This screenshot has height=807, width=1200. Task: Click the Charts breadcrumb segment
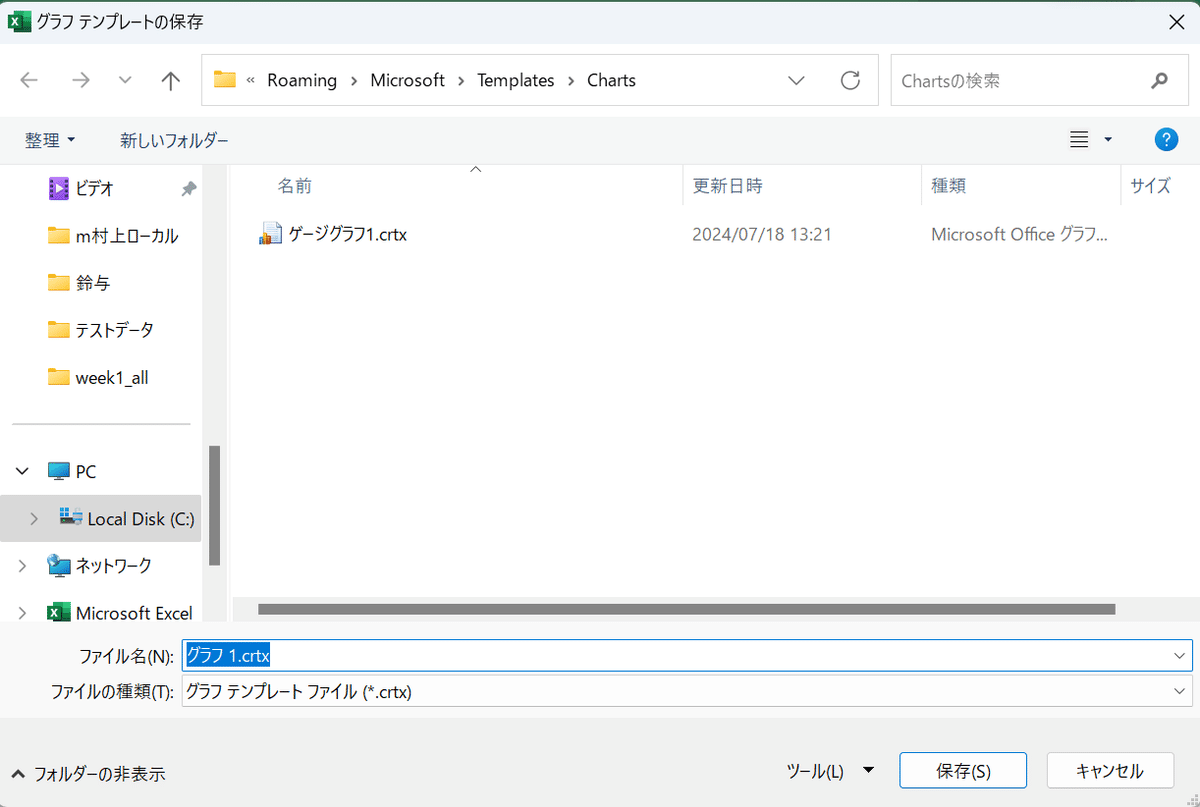coord(611,81)
